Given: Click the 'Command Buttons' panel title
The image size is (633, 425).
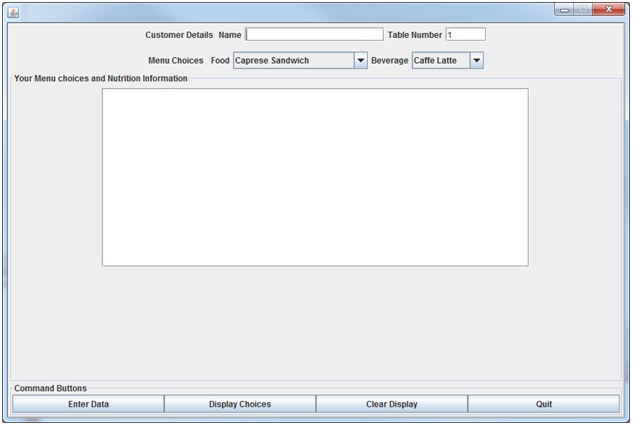Looking at the screenshot, I should coord(50,388).
